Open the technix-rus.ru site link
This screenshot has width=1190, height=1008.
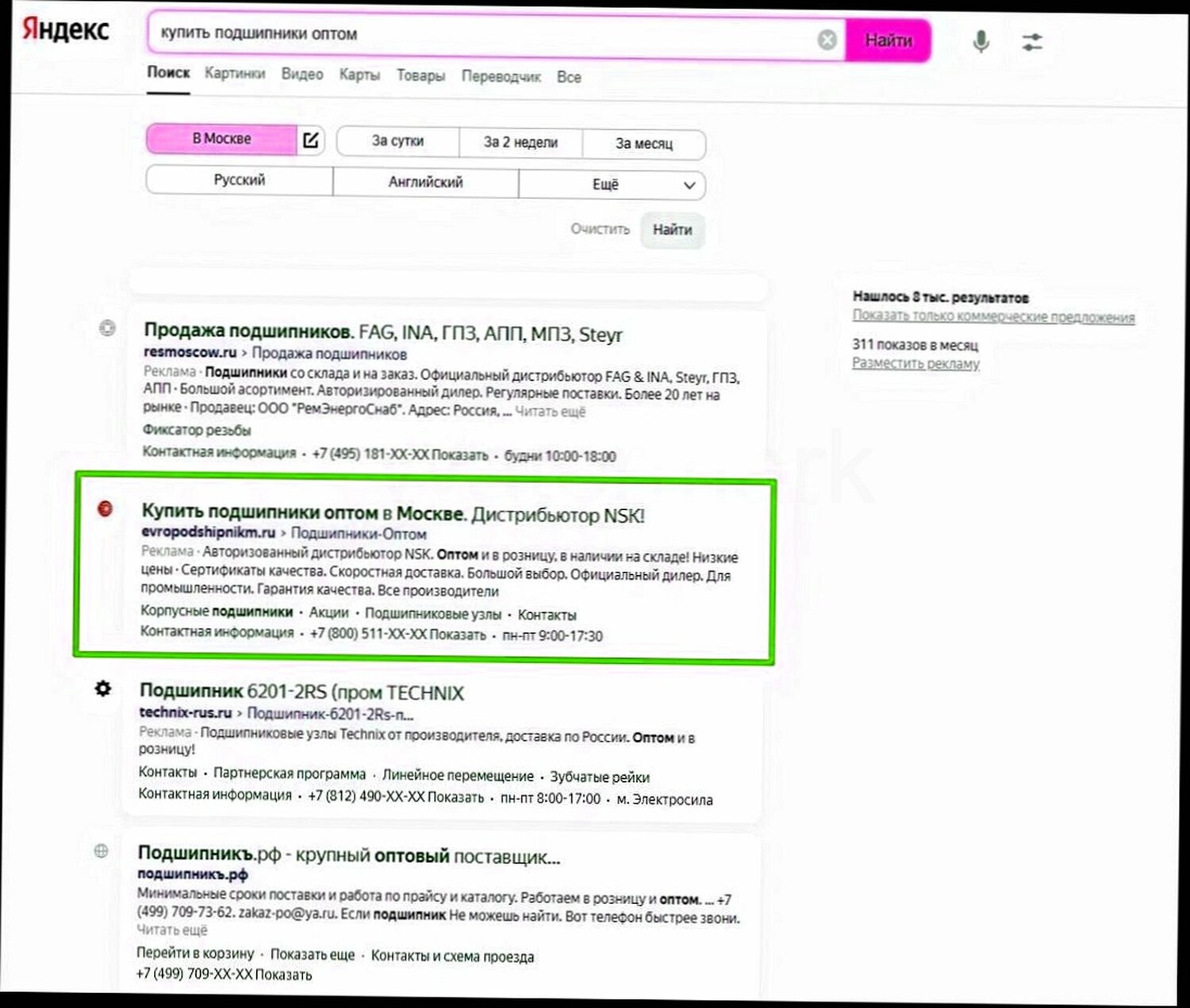click(186, 712)
